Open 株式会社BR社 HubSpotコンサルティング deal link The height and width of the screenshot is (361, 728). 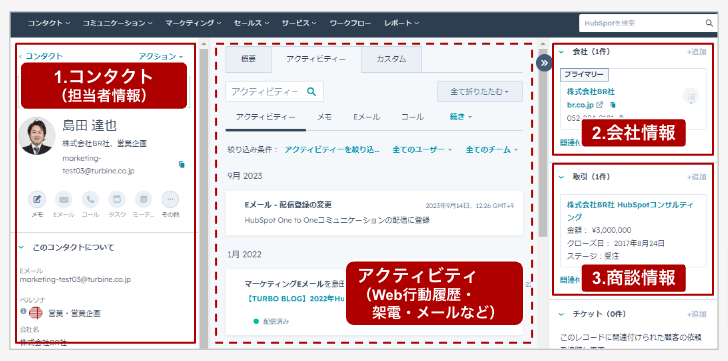click(x=630, y=211)
